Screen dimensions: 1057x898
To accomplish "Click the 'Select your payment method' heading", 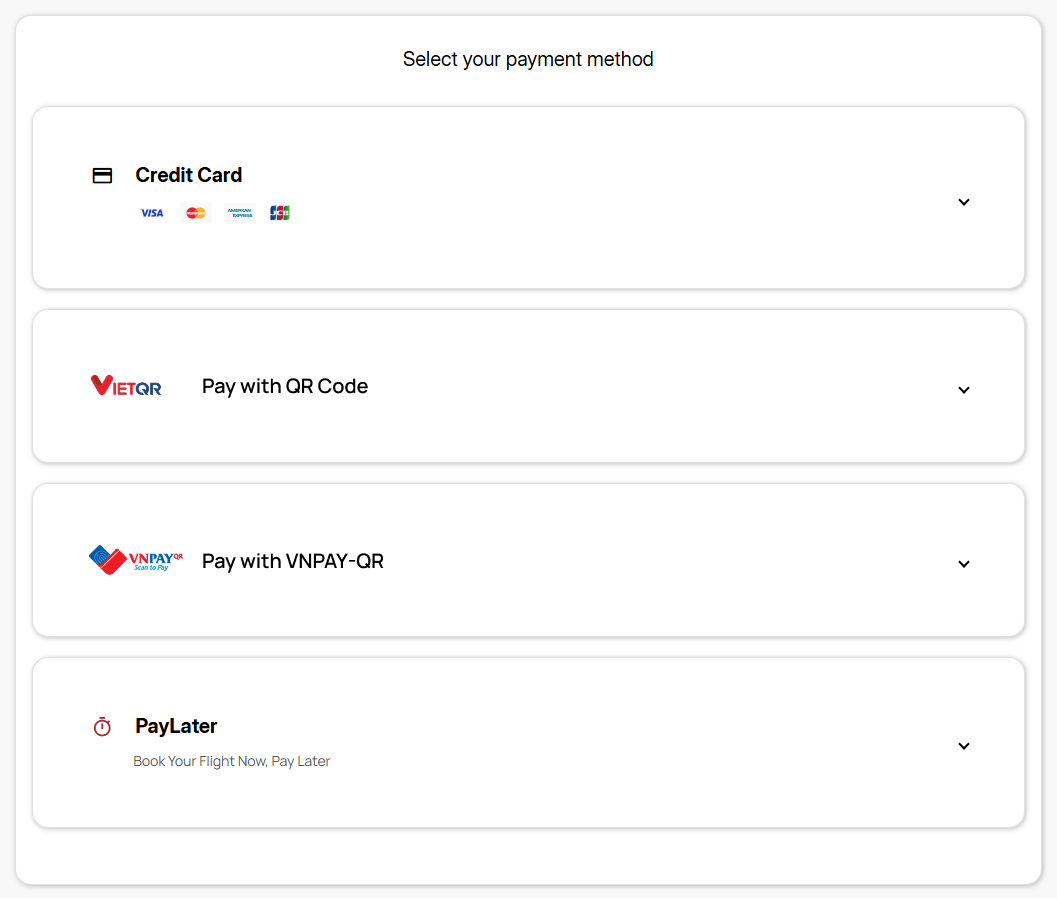I will [x=528, y=59].
